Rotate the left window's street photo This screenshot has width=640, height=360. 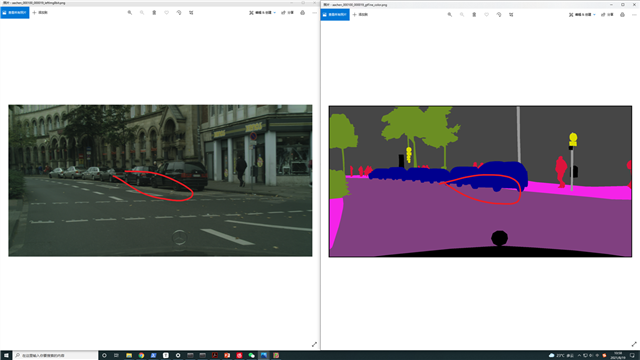179,13
